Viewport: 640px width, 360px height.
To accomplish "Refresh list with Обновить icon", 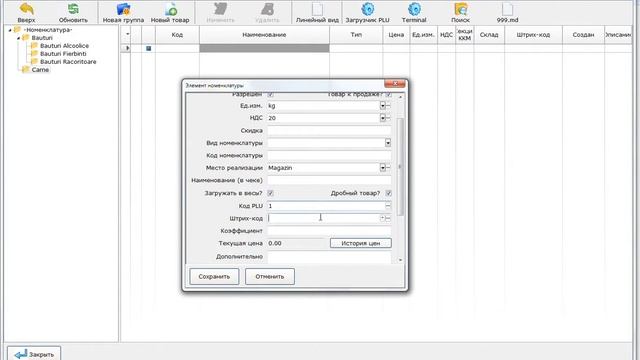I will pos(73,9).
